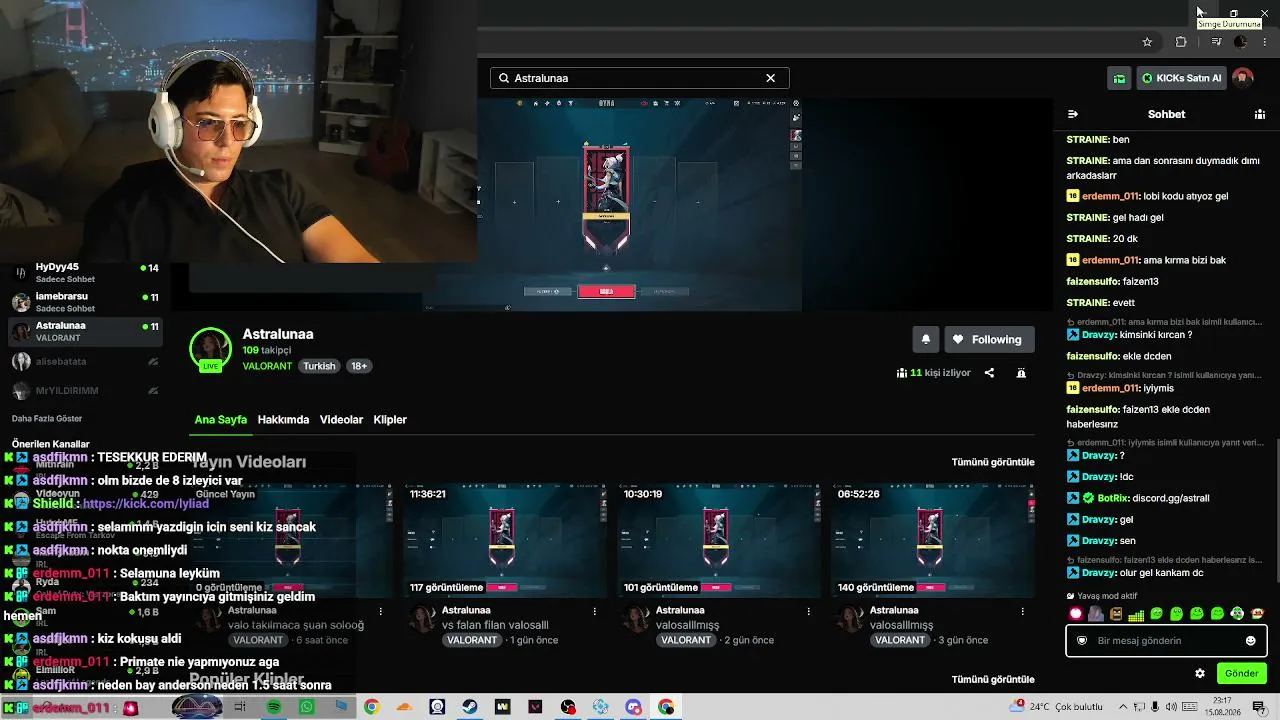1280x720 pixels.
Task: Switch to Hakkımda tab
Action: pos(283,420)
